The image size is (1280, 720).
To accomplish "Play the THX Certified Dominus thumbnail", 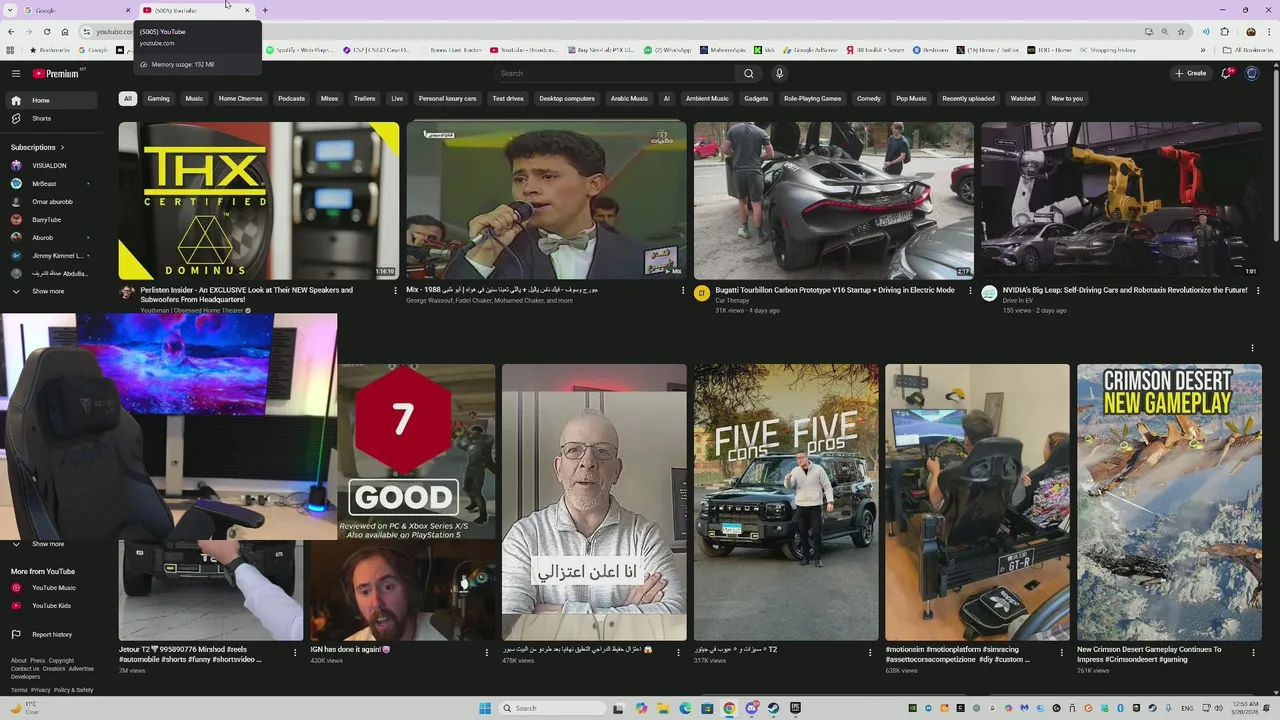I will click(x=259, y=201).
